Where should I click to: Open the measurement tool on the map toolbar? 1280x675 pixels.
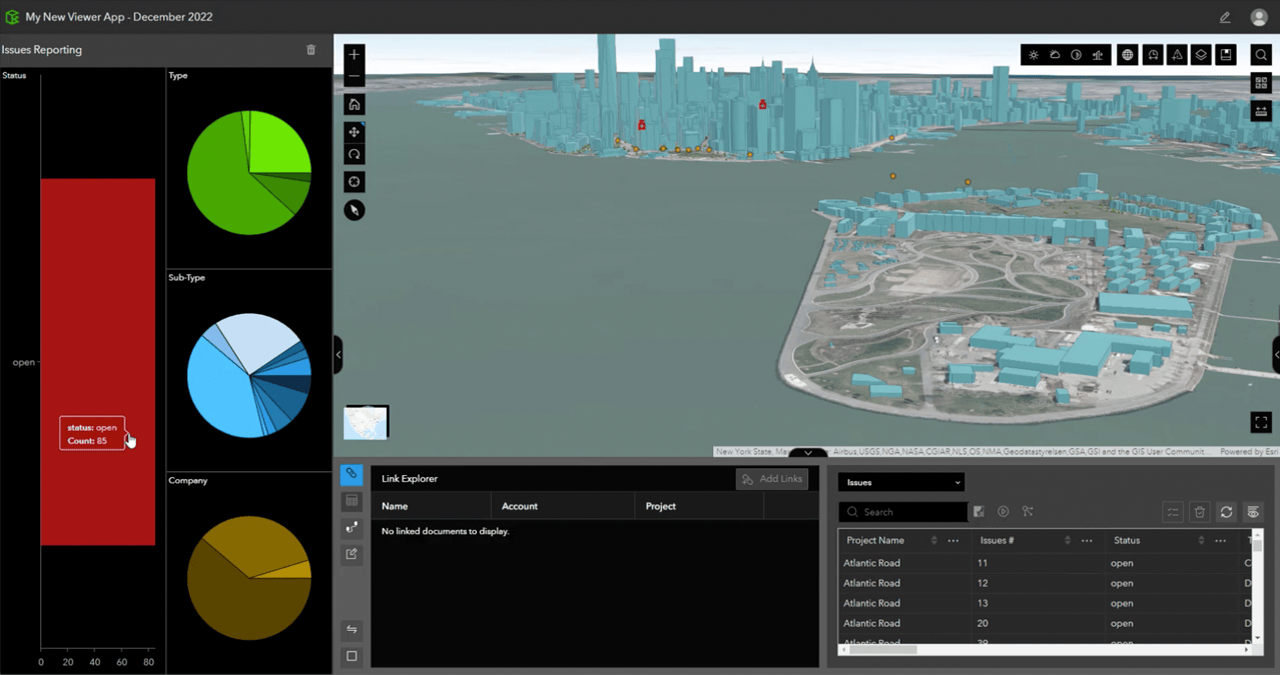point(1177,55)
